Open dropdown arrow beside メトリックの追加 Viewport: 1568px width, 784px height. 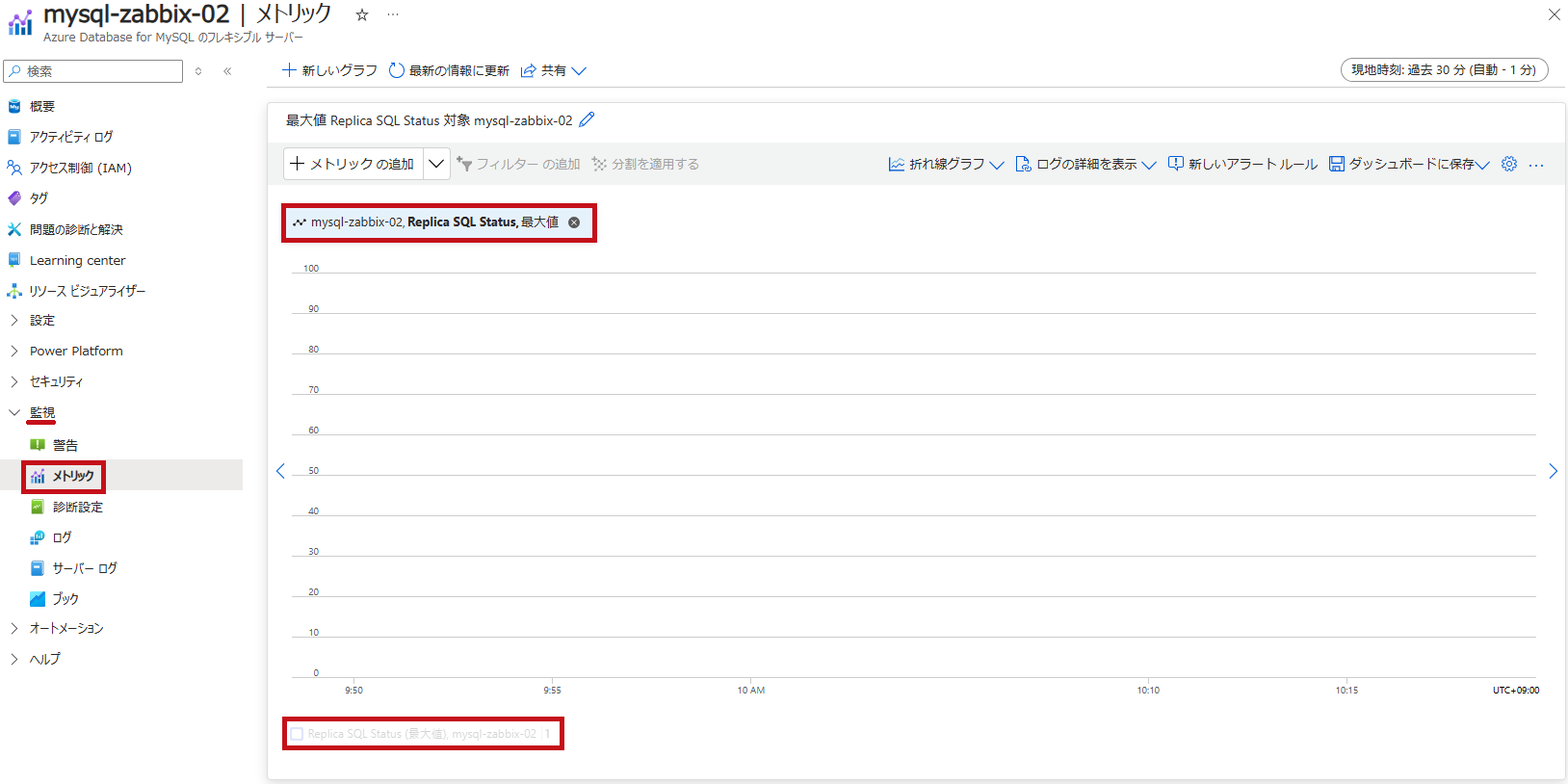pyautogui.click(x=436, y=164)
